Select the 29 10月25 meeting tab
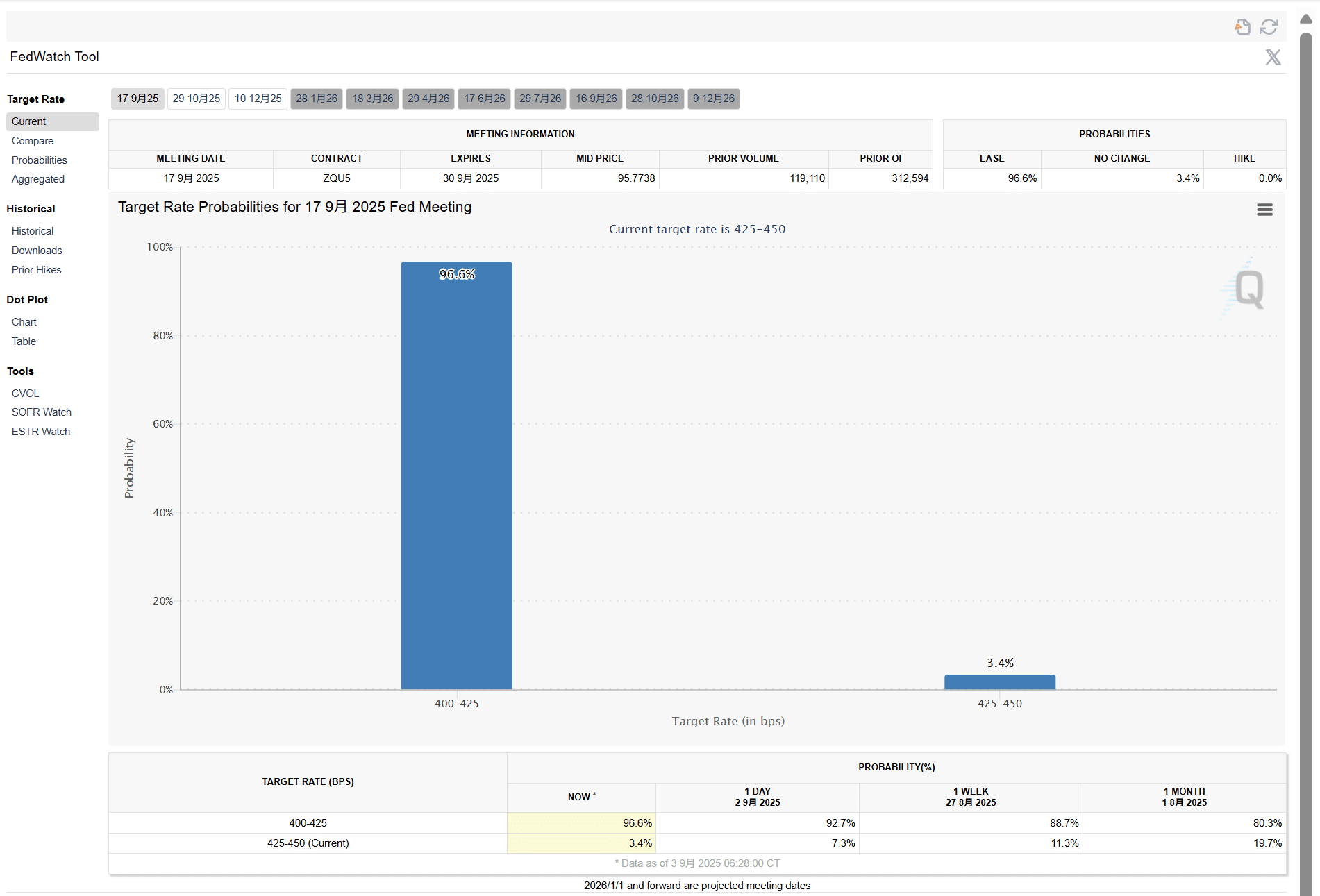The height and width of the screenshot is (896, 1320). click(196, 99)
